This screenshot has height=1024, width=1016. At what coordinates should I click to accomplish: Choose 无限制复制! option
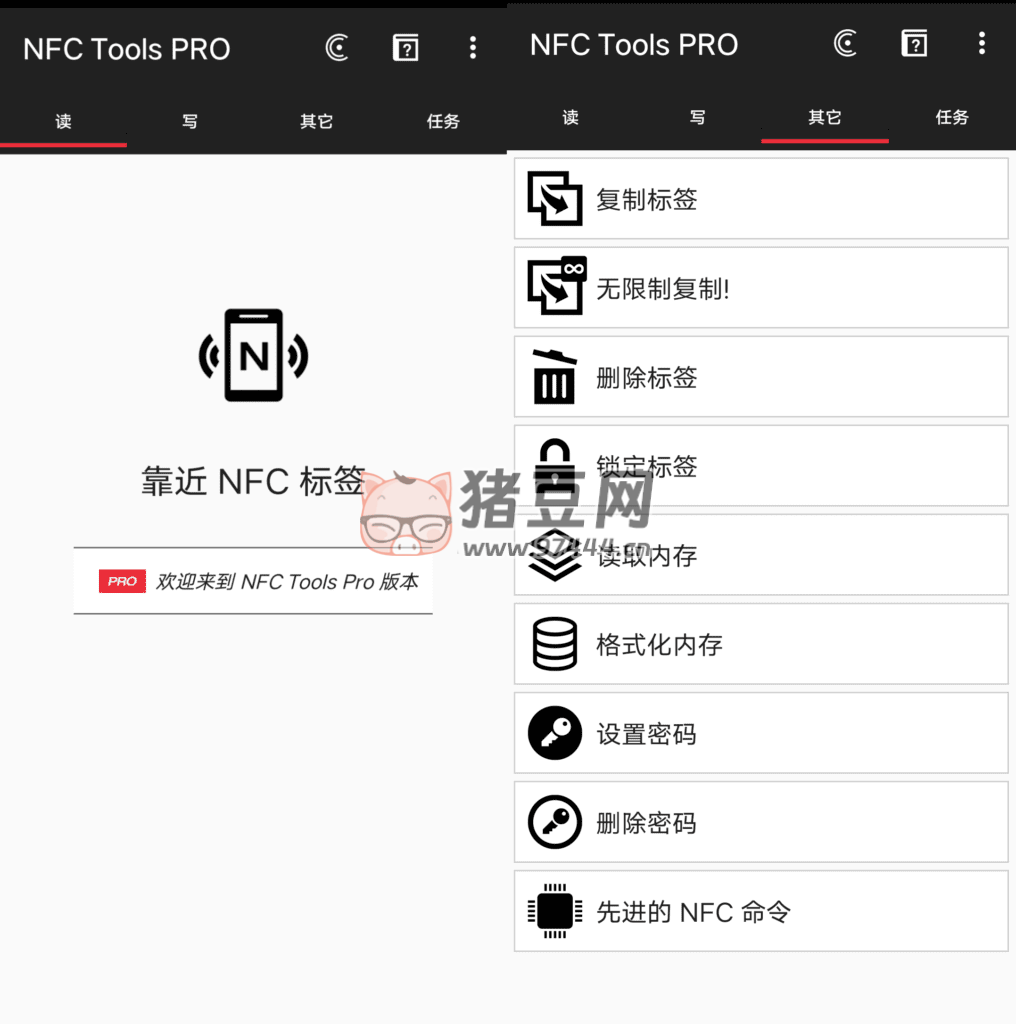(x=761, y=287)
